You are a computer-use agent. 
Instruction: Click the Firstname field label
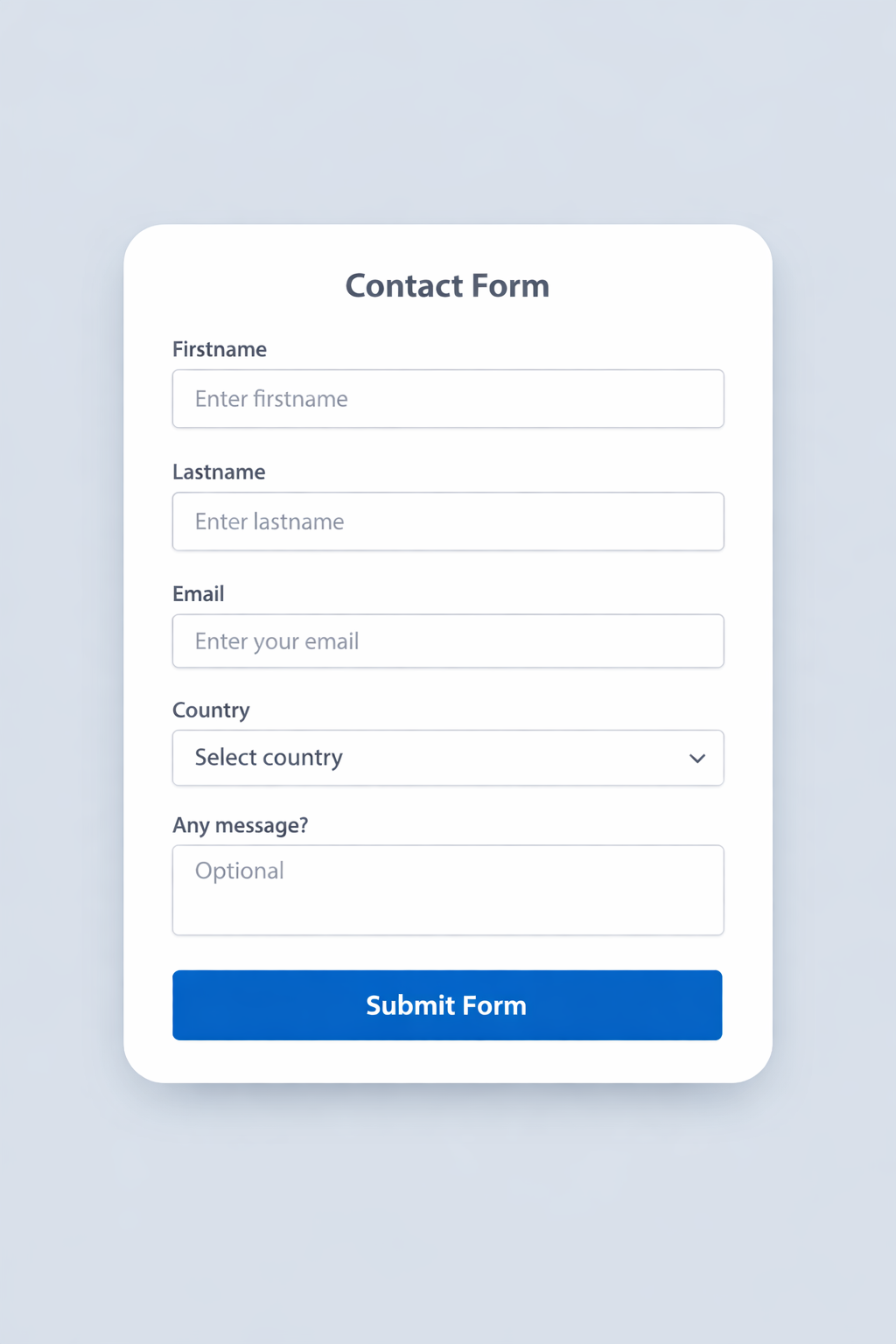pyautogui.click(x=220, y=350)
